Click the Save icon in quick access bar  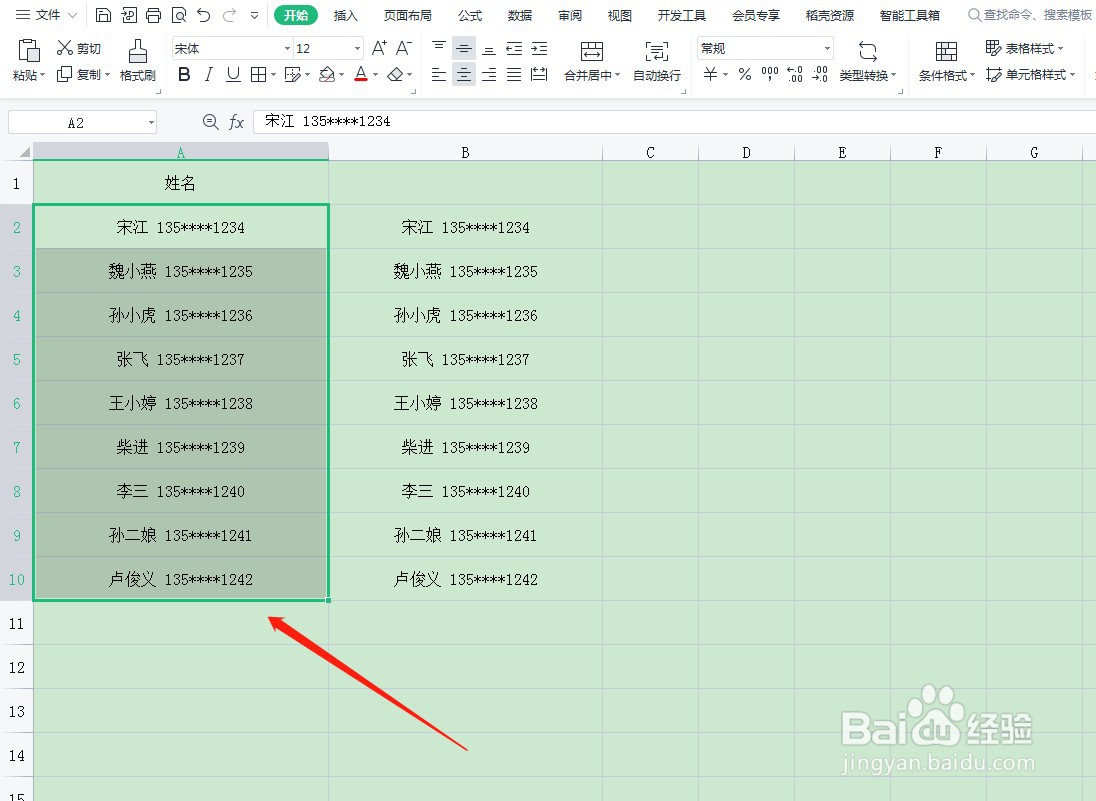pos(103,15)
